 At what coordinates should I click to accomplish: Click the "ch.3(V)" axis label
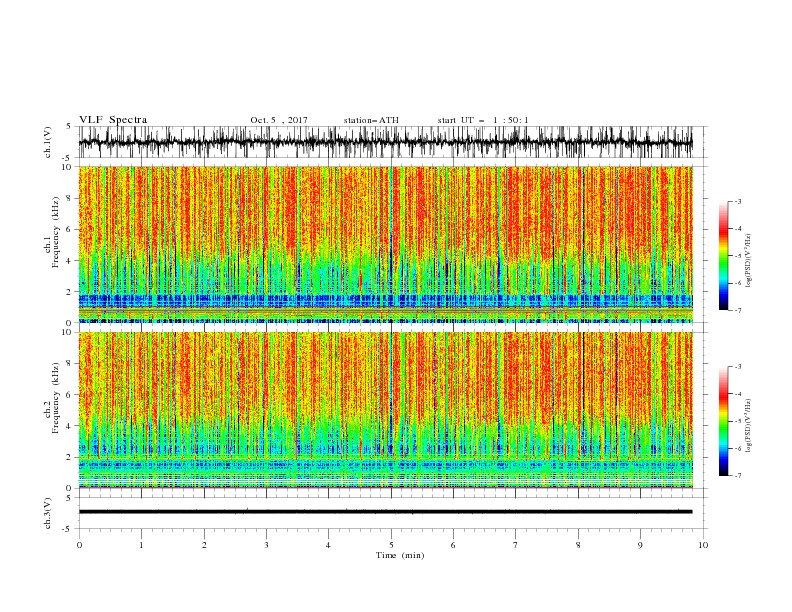[x=48, y=513]
